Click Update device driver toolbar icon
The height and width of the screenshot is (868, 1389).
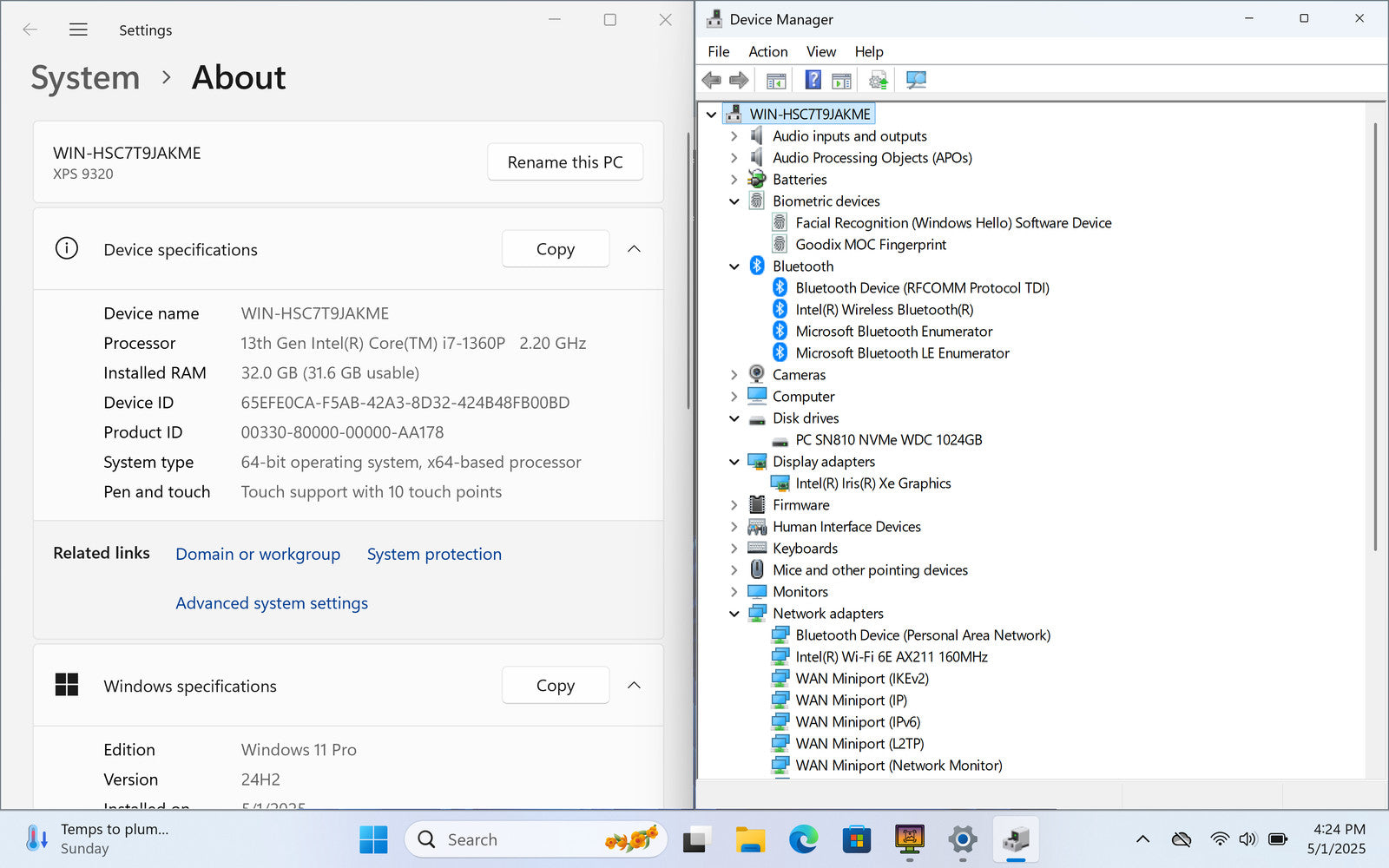[x=879, y=81]
